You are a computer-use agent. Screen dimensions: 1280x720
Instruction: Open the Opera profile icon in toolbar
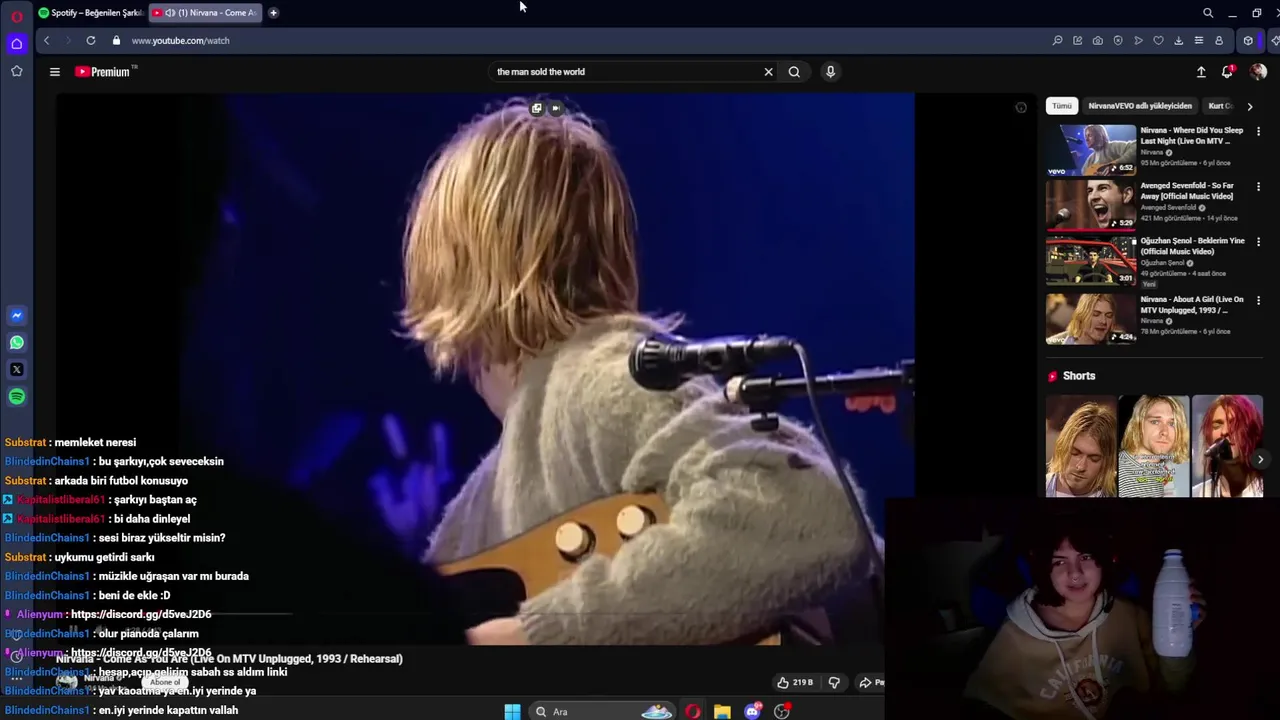coord(1219,41)
